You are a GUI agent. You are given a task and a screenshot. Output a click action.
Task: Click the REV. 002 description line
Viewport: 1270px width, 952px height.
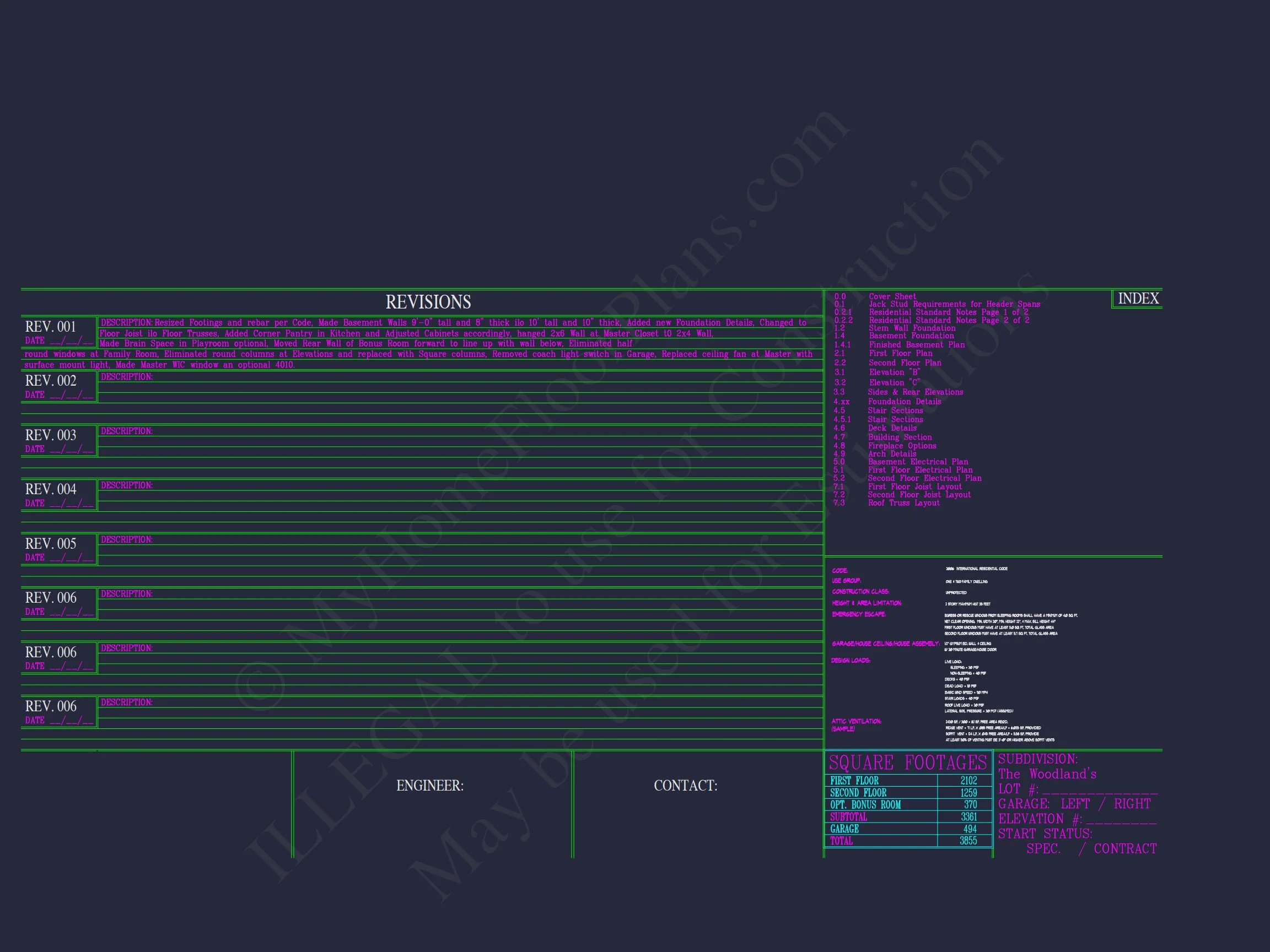click(126, 377)
